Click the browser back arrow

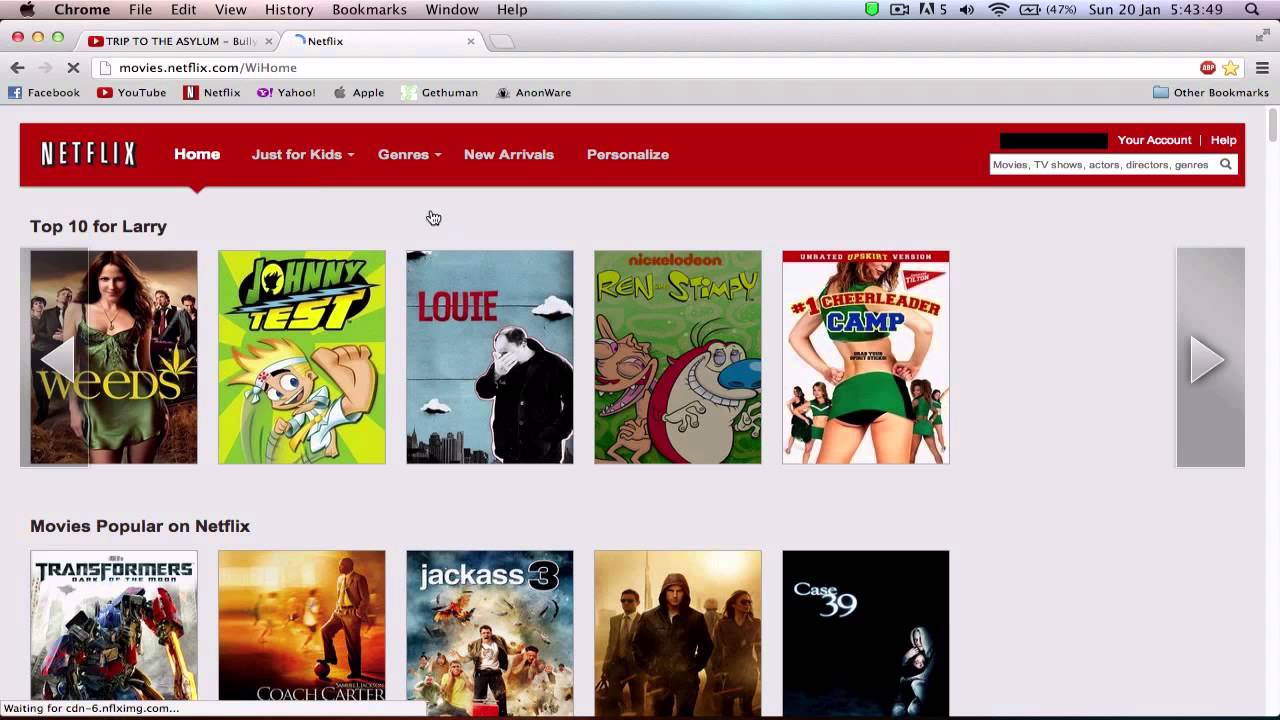coord(17,67)
